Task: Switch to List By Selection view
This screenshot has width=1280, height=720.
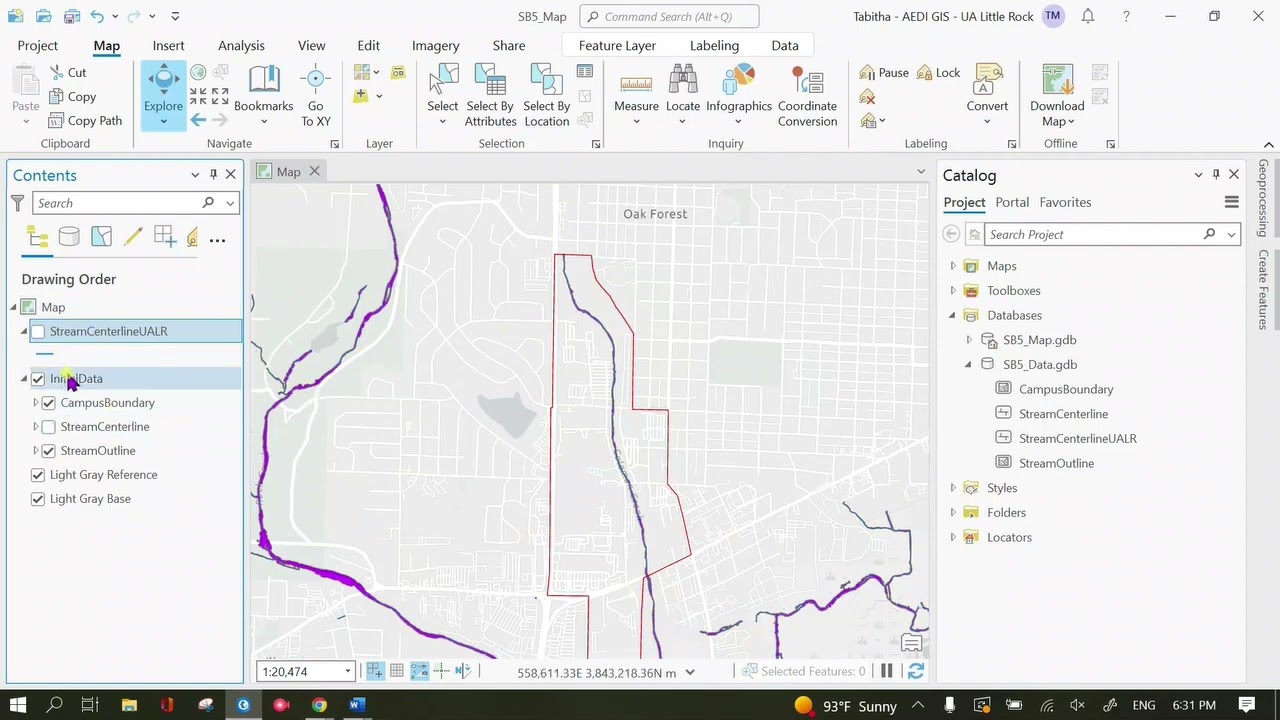Action: [x=101, y=237]
